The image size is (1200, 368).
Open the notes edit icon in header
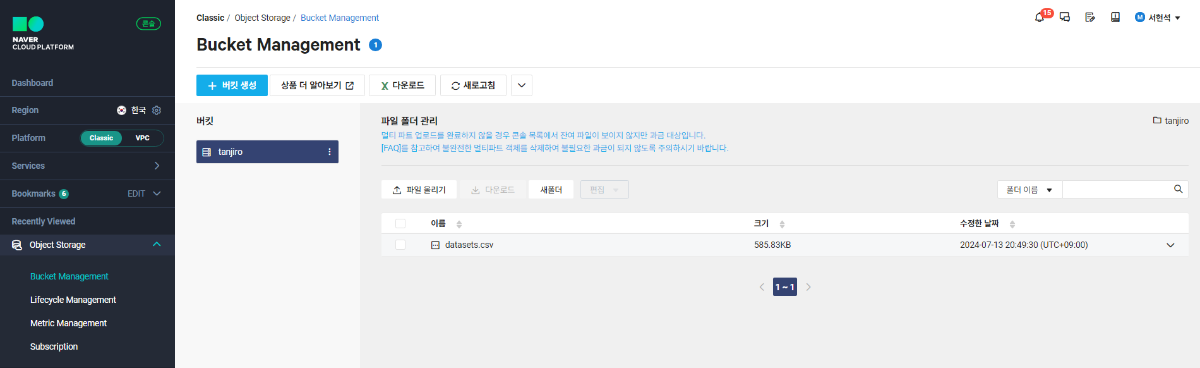pos(1090,17)
